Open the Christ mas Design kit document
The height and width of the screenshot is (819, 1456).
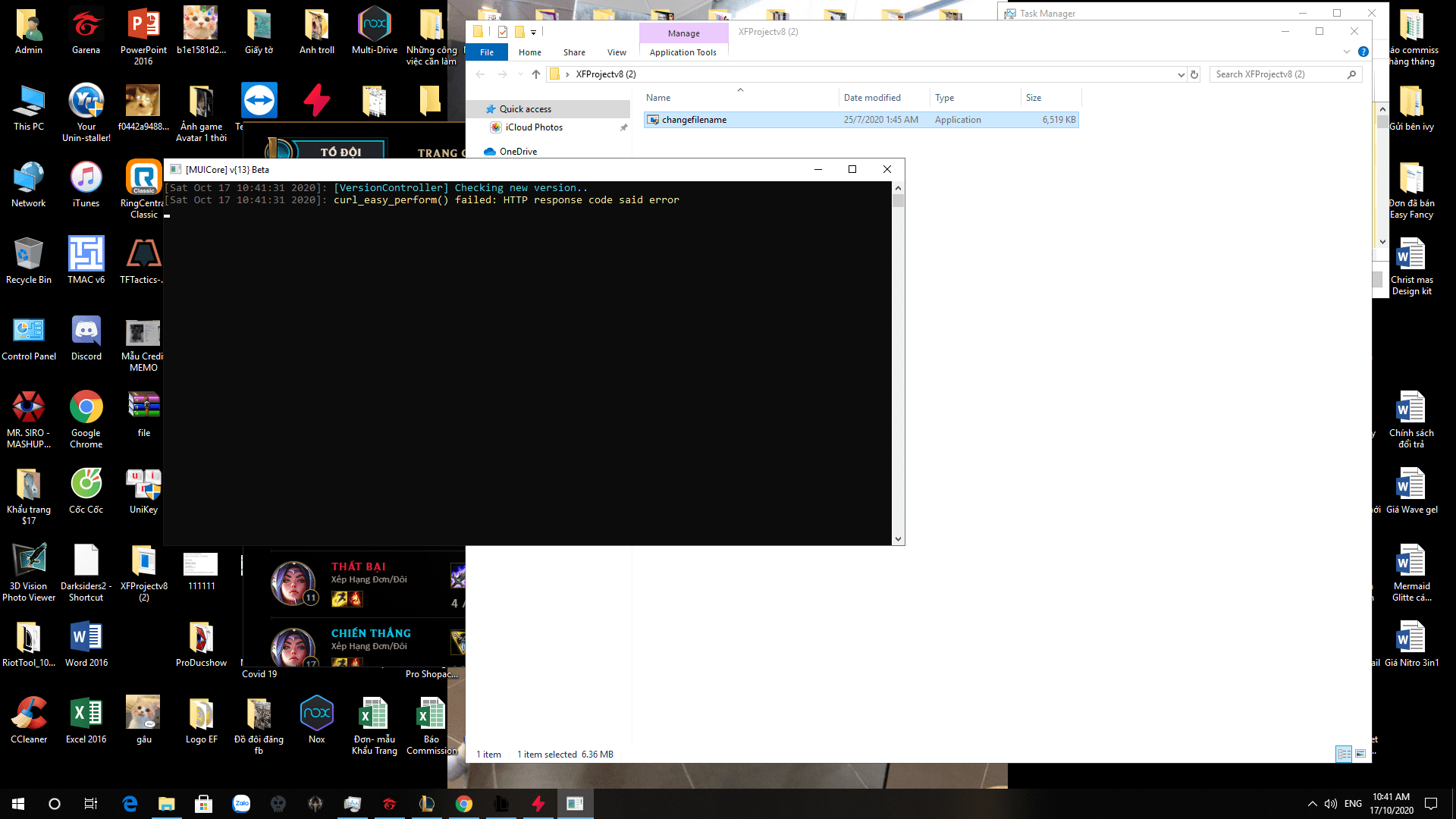[x=1411, y=266]
